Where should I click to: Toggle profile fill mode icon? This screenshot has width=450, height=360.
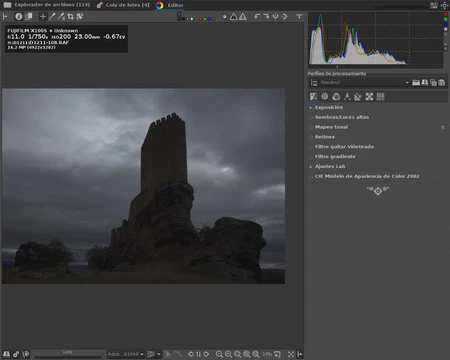click(x=314, y=82)
